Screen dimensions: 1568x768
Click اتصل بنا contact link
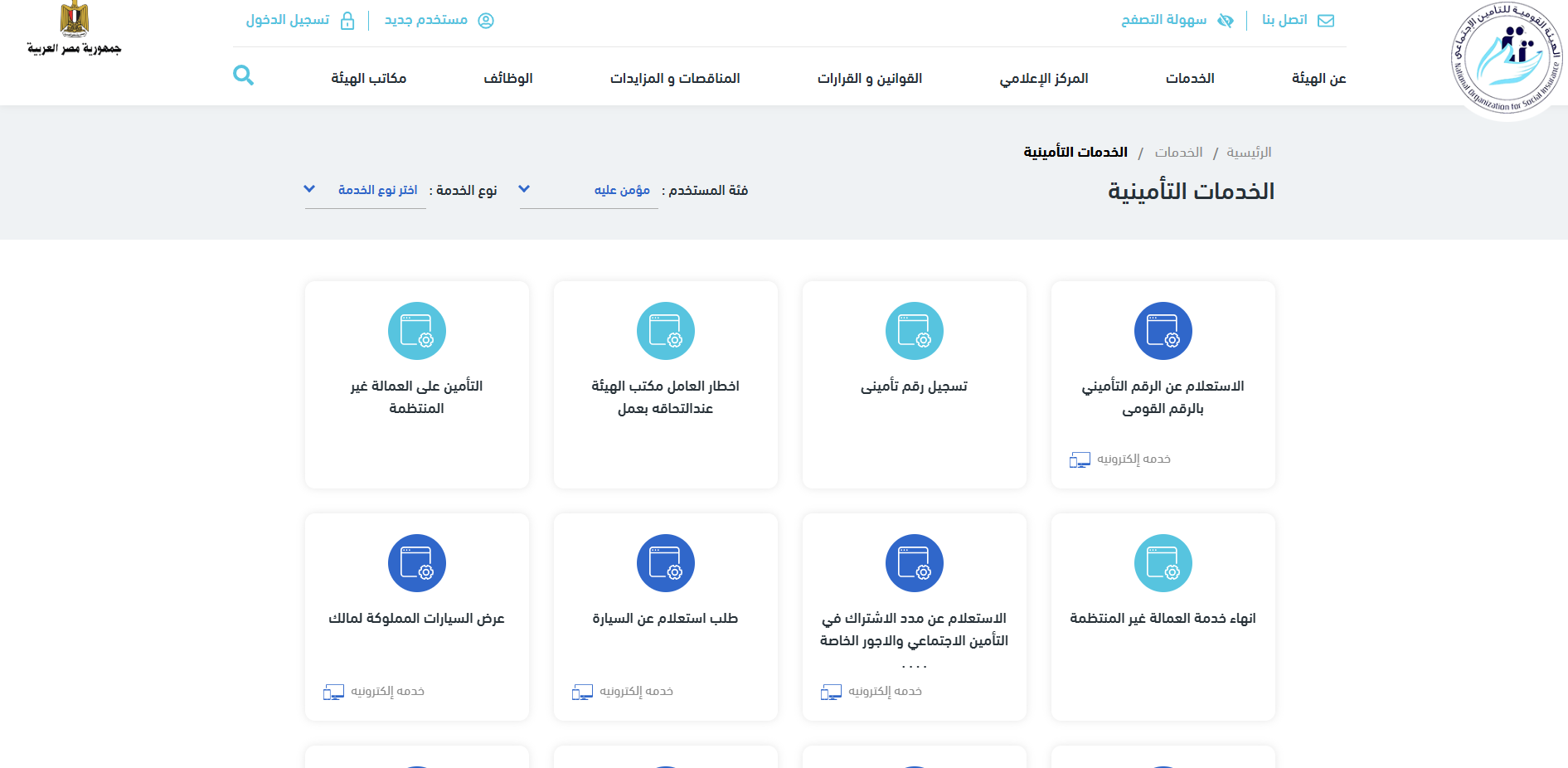(x=1297, y=21)
